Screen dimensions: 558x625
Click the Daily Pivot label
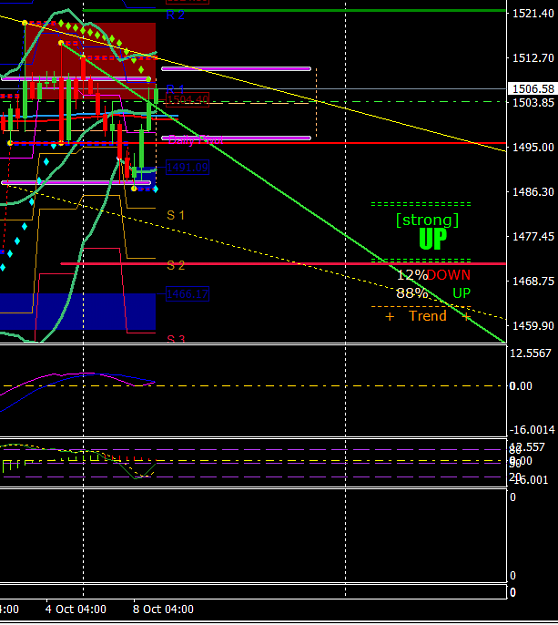[196, 140]
